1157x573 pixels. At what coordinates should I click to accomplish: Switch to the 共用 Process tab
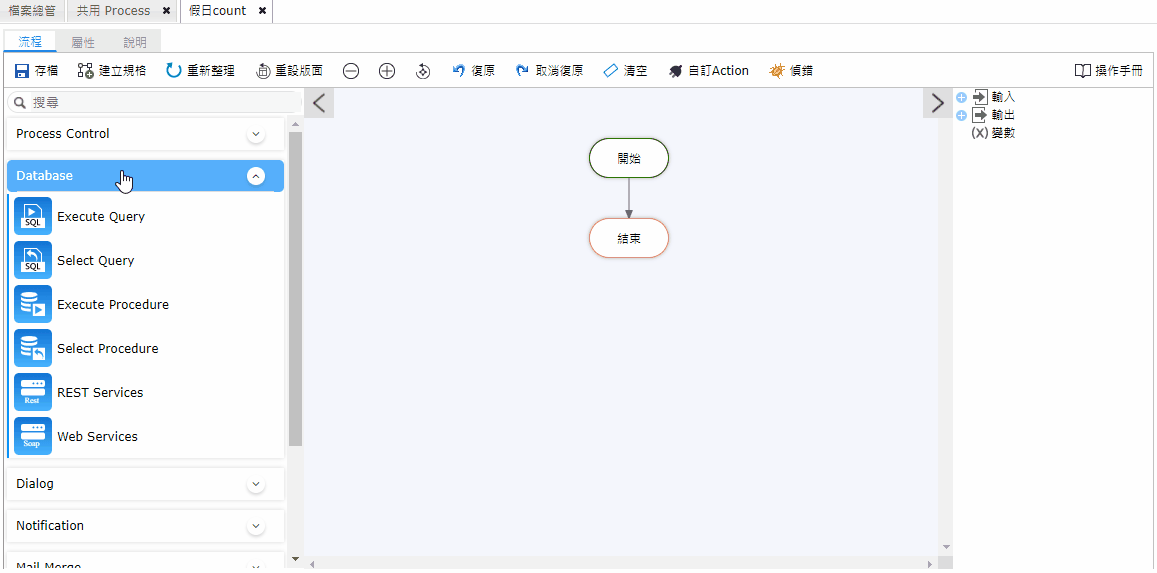coord(113,11)
